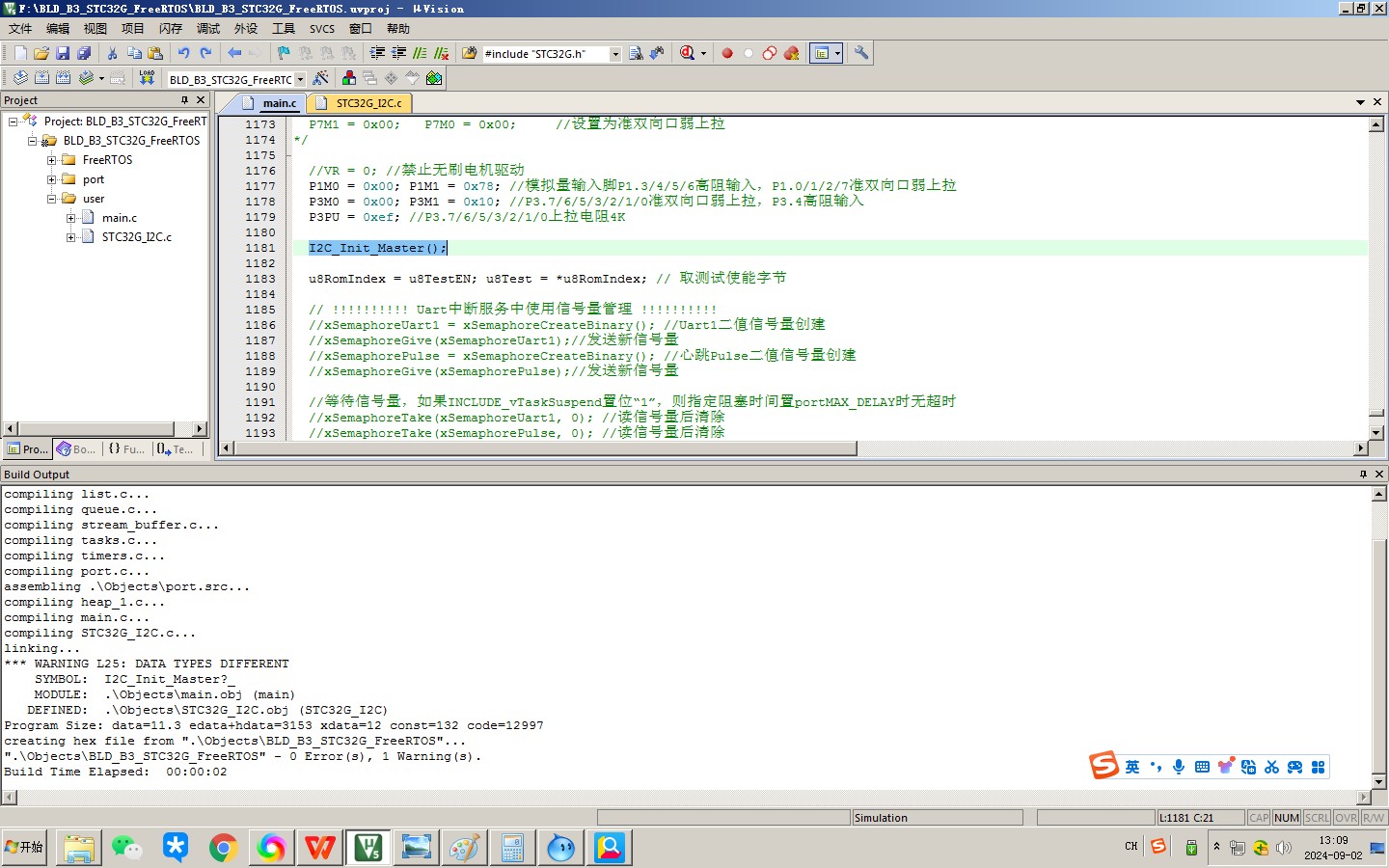Expand the FreeRTOS group
This screenshot has height=868, width=1389.
[x=51, y=160]
